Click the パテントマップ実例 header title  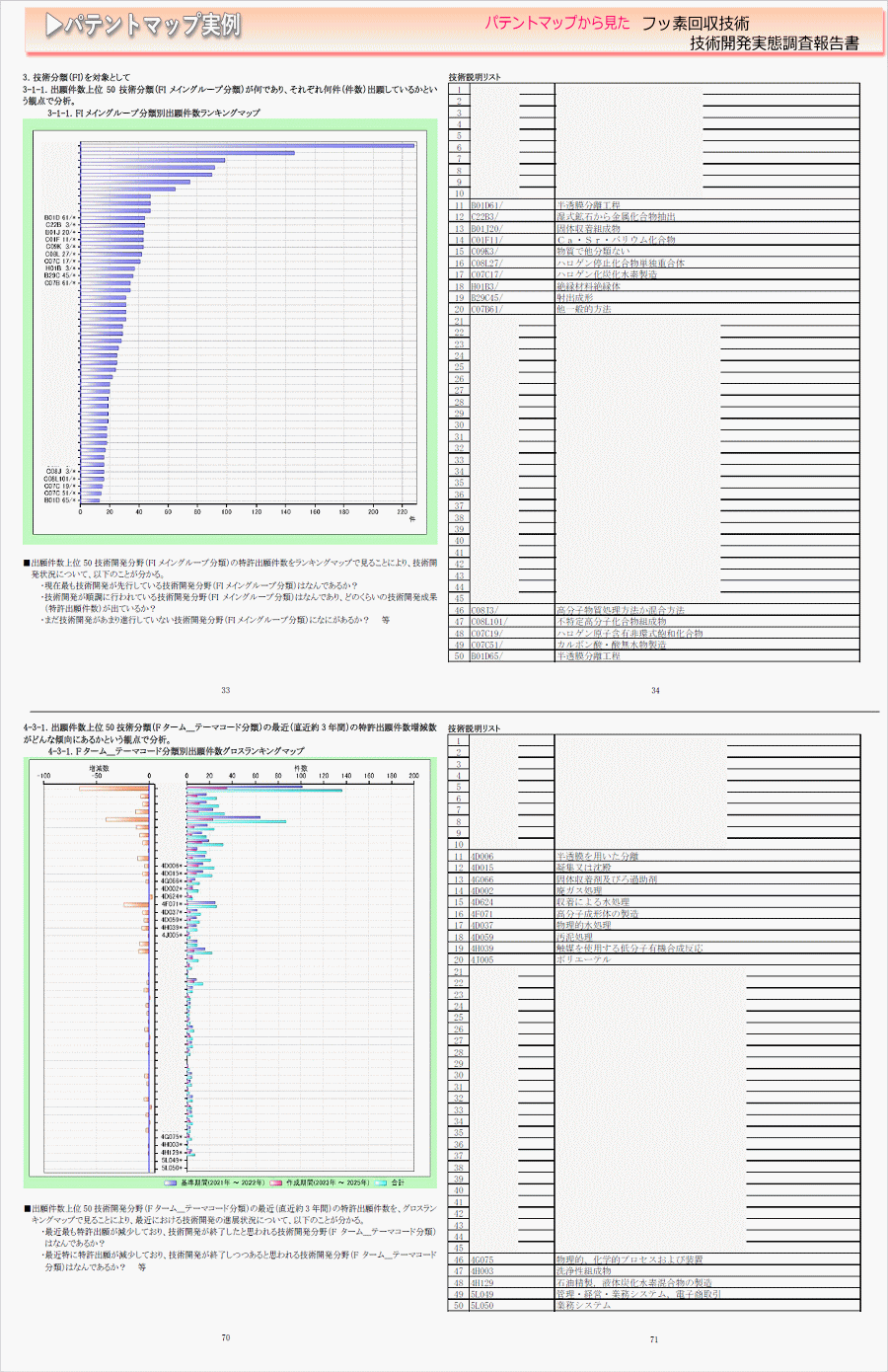coord(152,27)
